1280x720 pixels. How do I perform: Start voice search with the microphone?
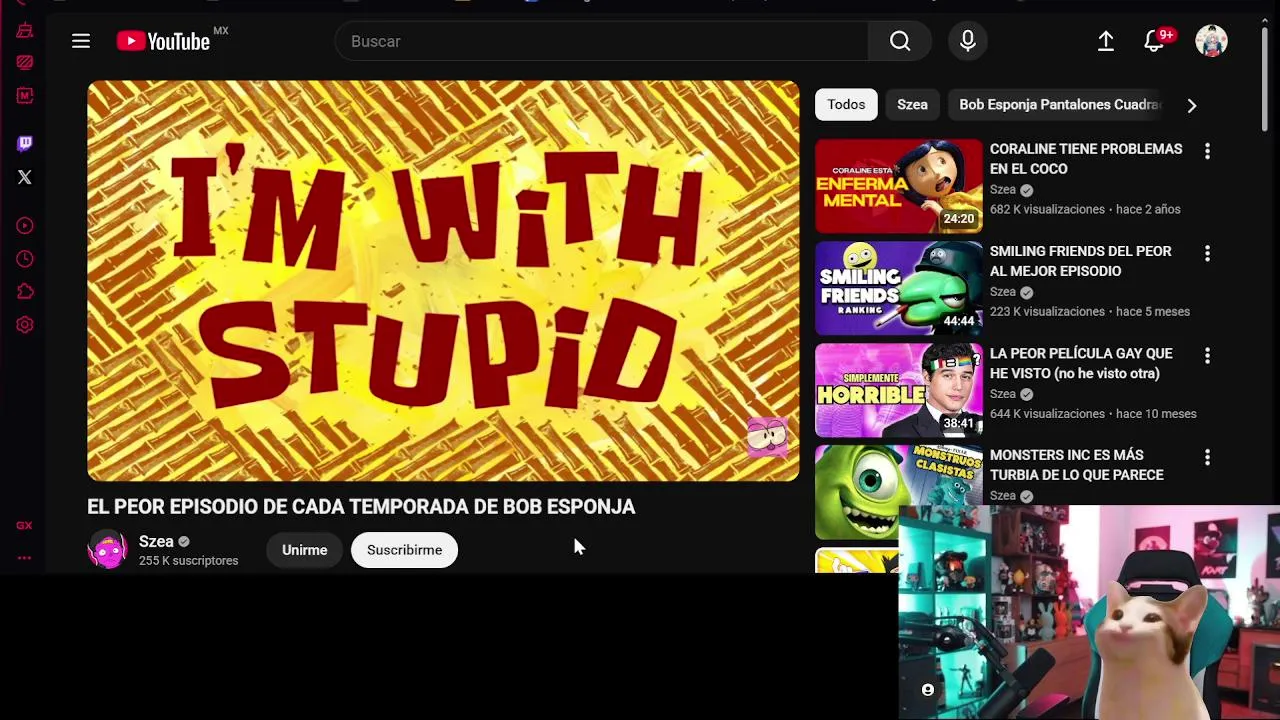click(x=967, y=41)
